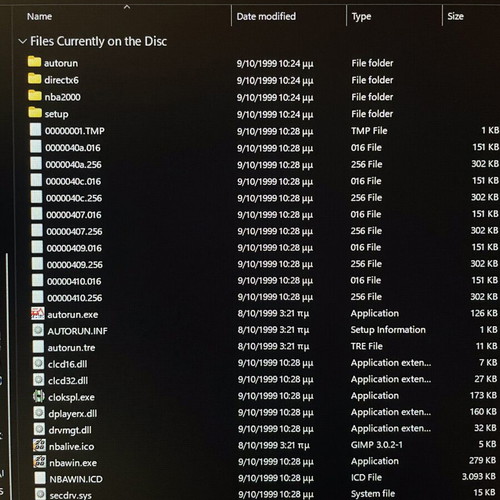Select the nbawin.exe application icon

40,462
